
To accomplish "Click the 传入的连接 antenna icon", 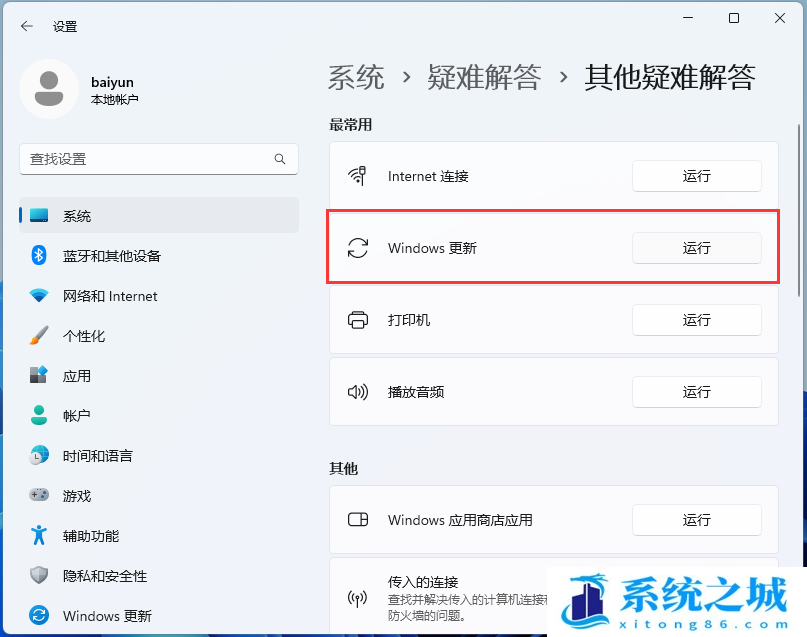I will (x=358, y=598).
